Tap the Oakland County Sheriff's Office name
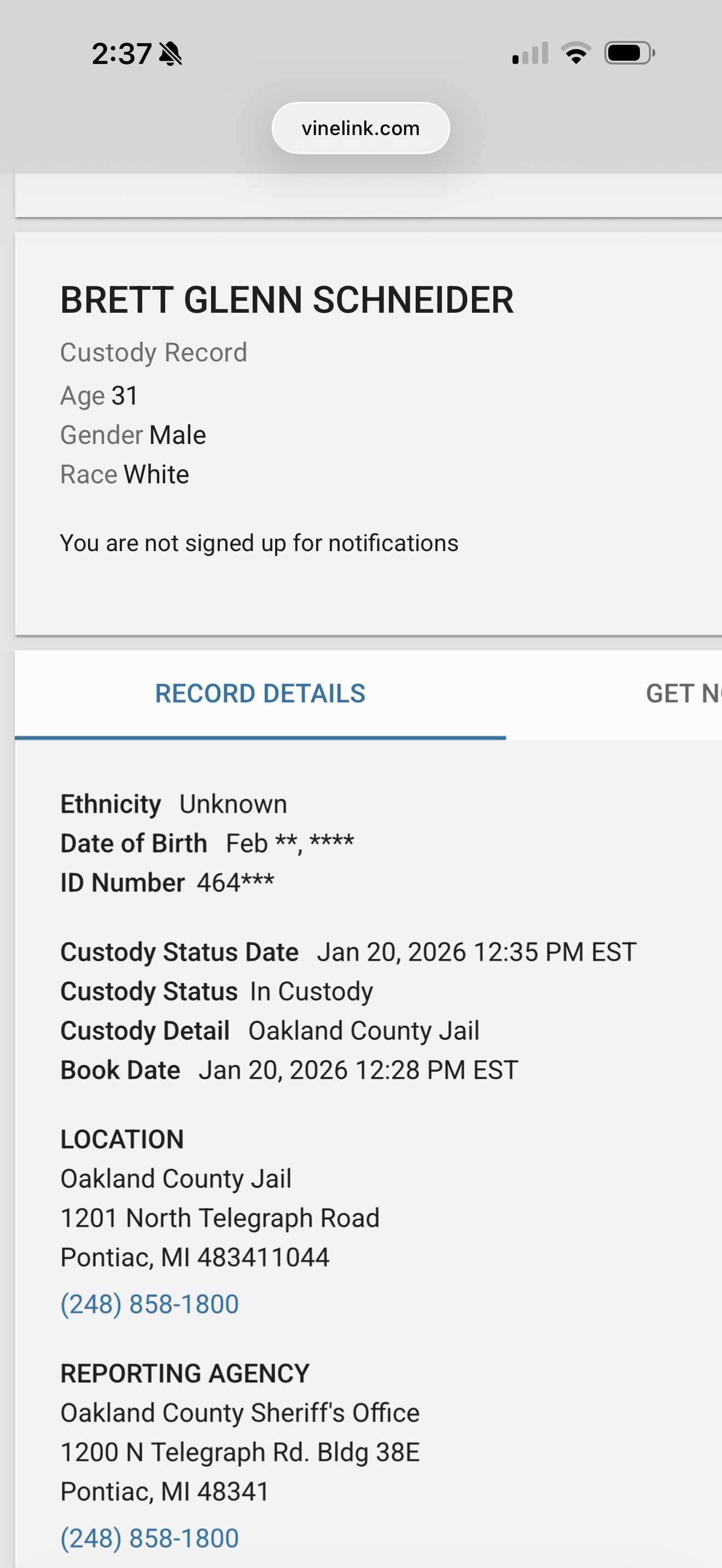This screenshot has width=722, height=1568. pyautogui.click(x=240, y=1413)
